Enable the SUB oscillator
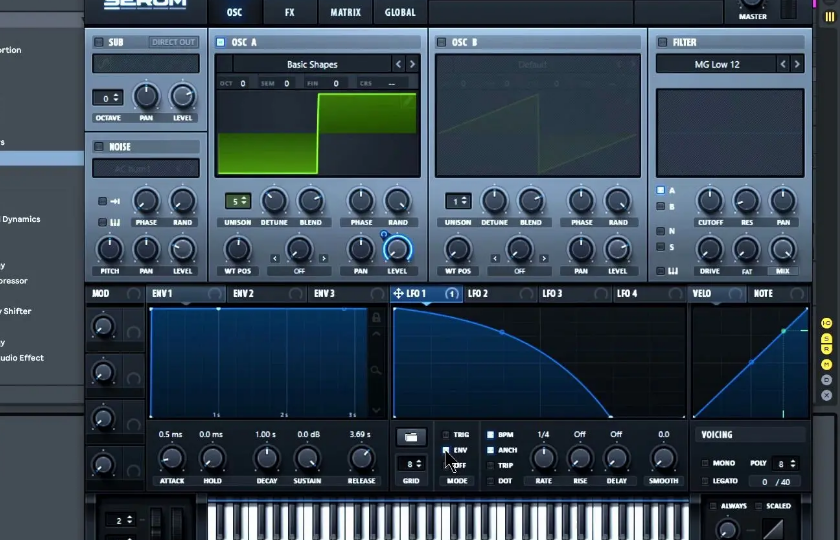840x540 pixels. (x=99, y=42)
